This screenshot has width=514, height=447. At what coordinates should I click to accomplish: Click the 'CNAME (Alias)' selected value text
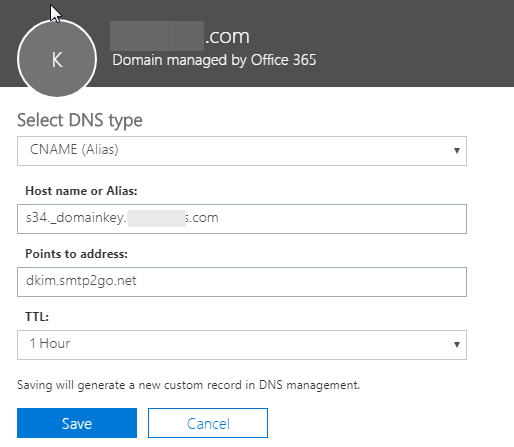74,149
